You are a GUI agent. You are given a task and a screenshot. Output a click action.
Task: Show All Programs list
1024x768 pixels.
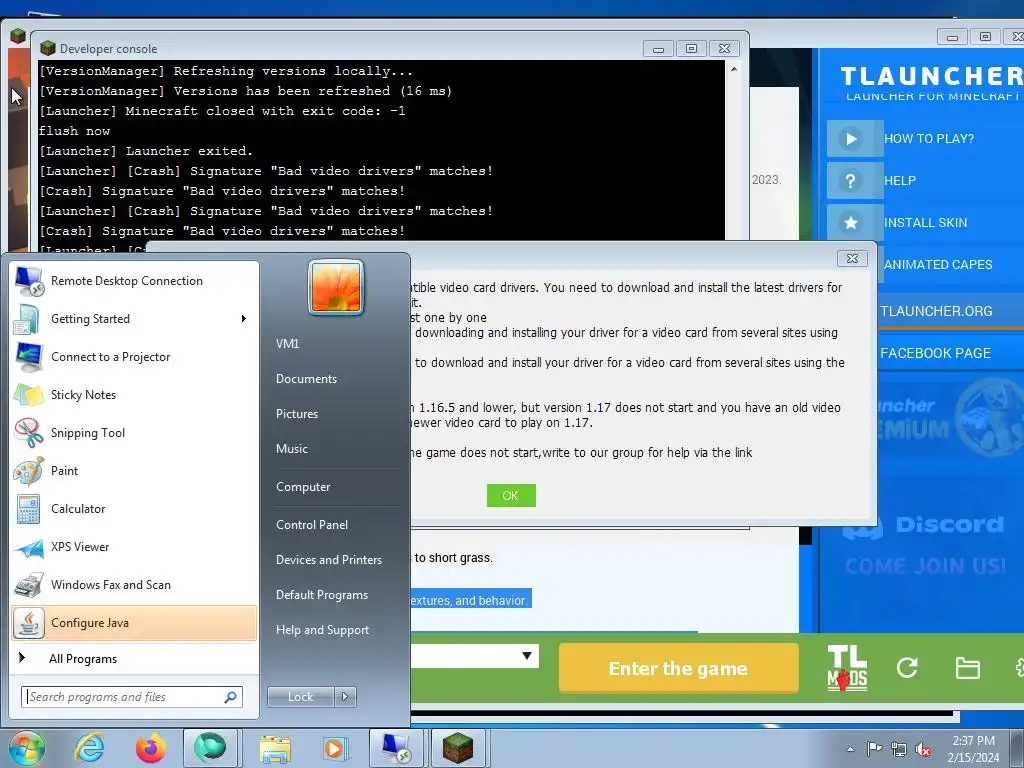click(134, 658)
